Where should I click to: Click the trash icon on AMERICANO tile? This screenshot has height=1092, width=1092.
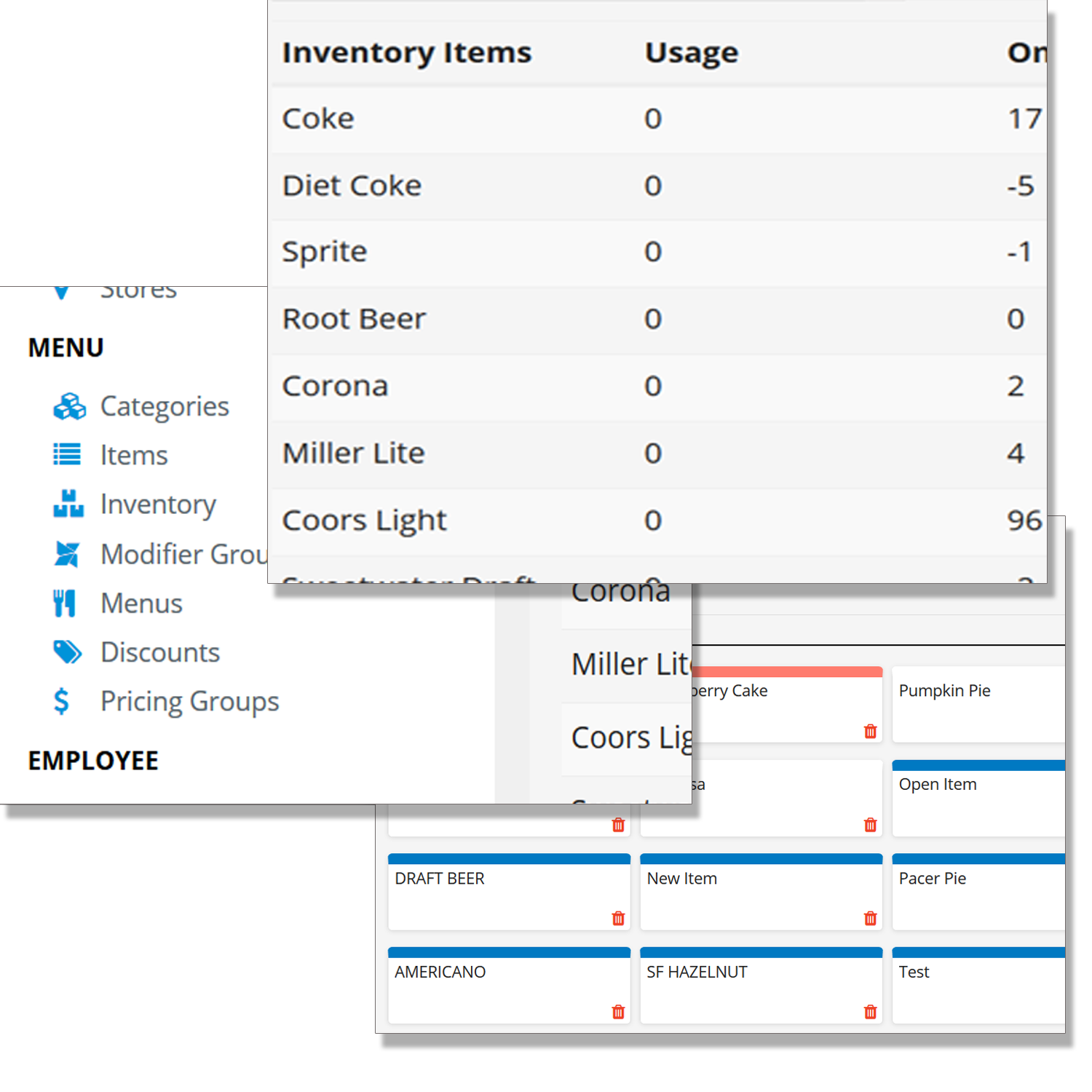pos(618,1011)
